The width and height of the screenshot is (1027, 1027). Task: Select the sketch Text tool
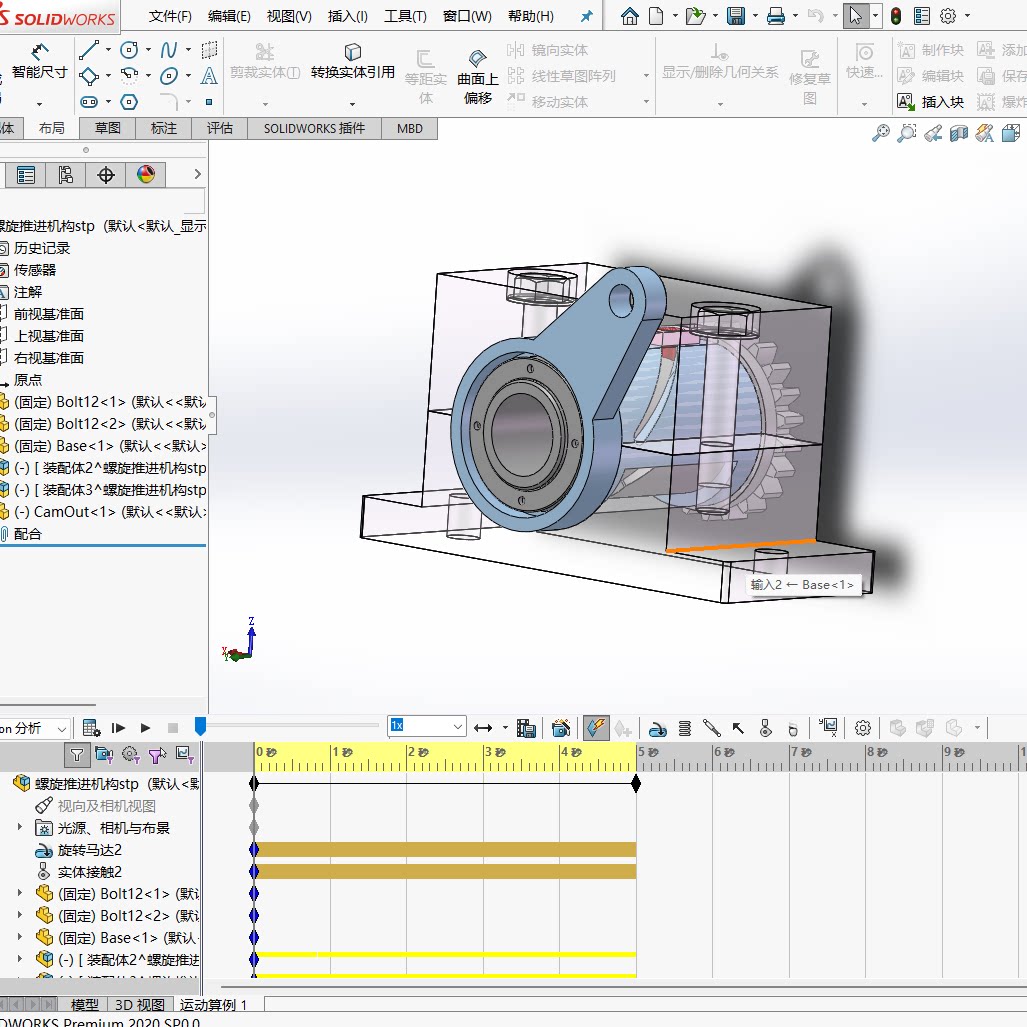coord(209,76)
